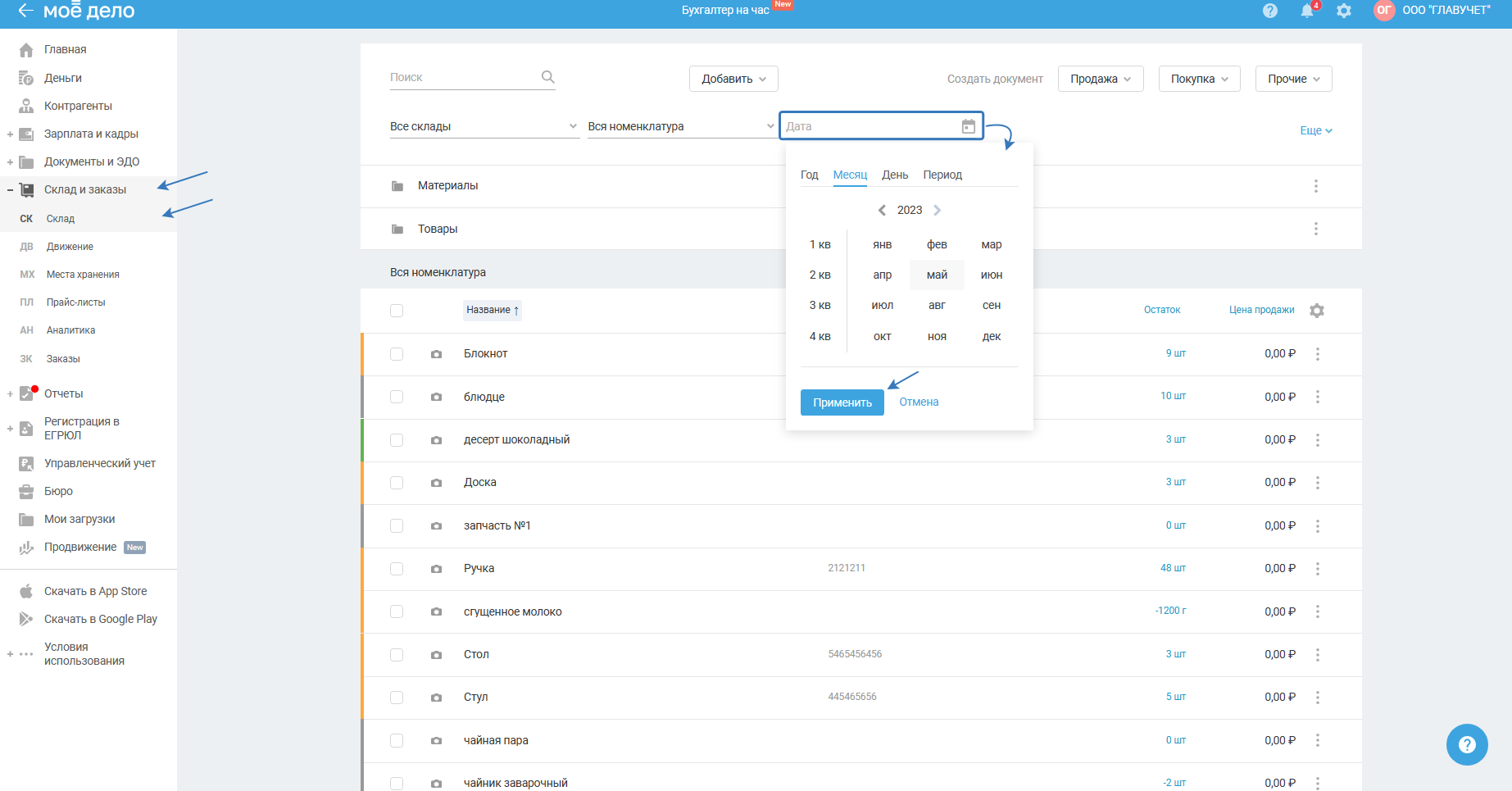Click the Деньги icon in the sidebar
1512x791 pixels.
(26, 78)
